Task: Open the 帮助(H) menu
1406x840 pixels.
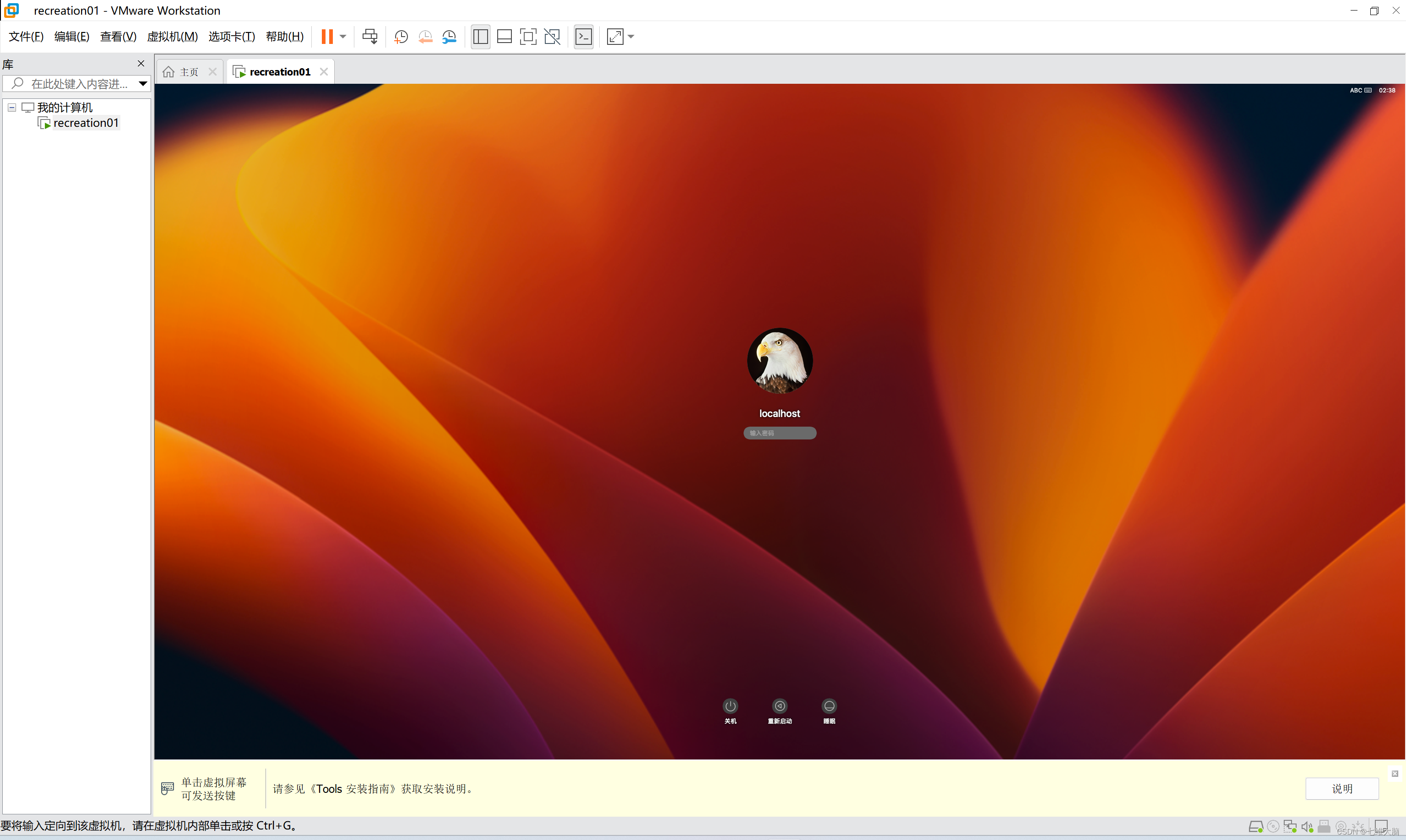Action: click(x=285, y=37)
